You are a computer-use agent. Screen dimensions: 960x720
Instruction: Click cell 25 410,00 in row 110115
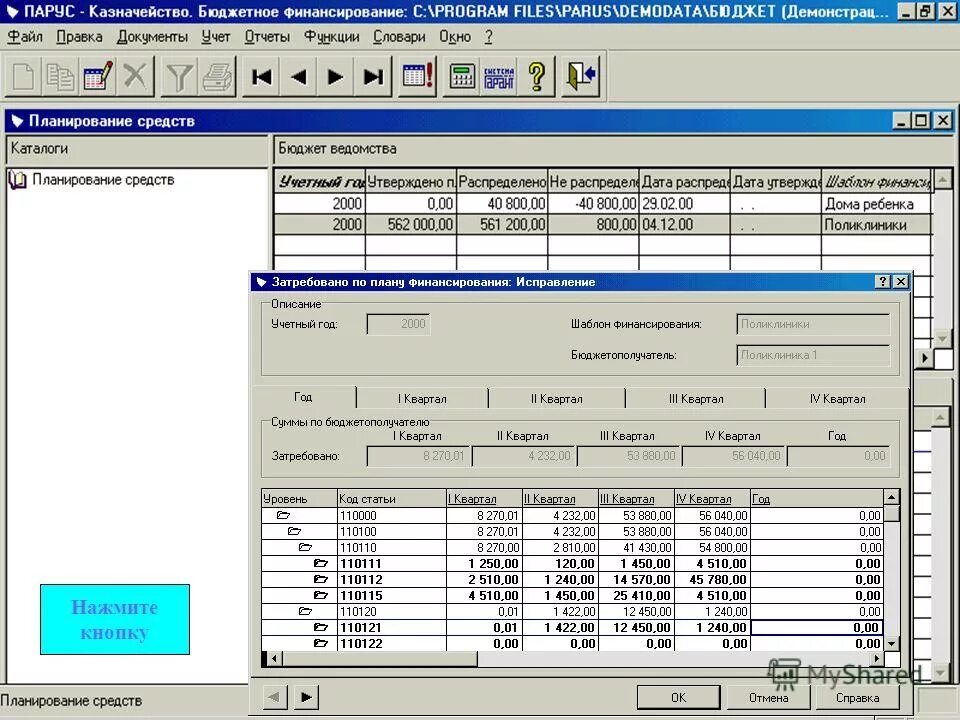pyautogui.click(x=636, y=595)
